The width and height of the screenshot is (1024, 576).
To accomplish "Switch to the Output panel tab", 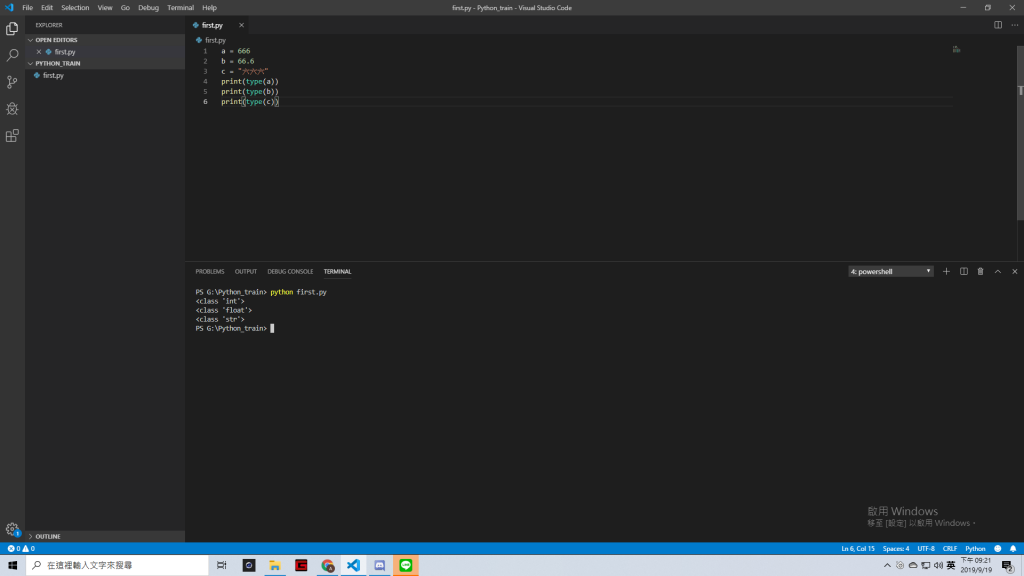I will pos(246,272).
